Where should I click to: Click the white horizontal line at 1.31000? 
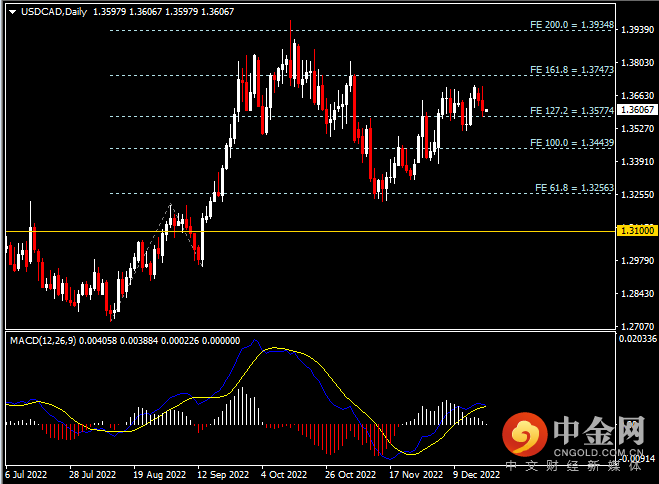[300, 231]
